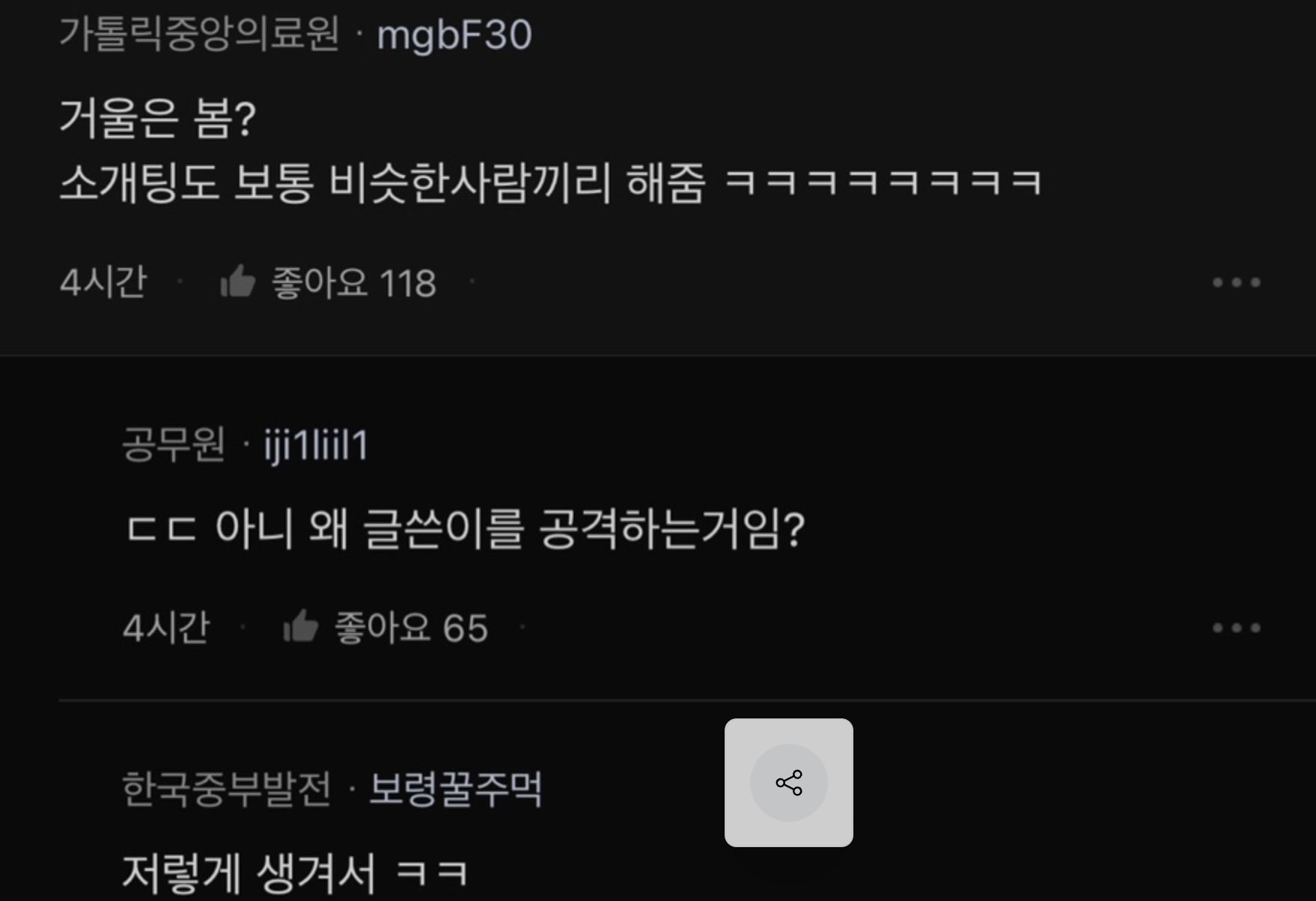Screen dimensions: 1316x901
Task: Open three-dot menu for mgbF30's comment
Action: point(1237,282)
